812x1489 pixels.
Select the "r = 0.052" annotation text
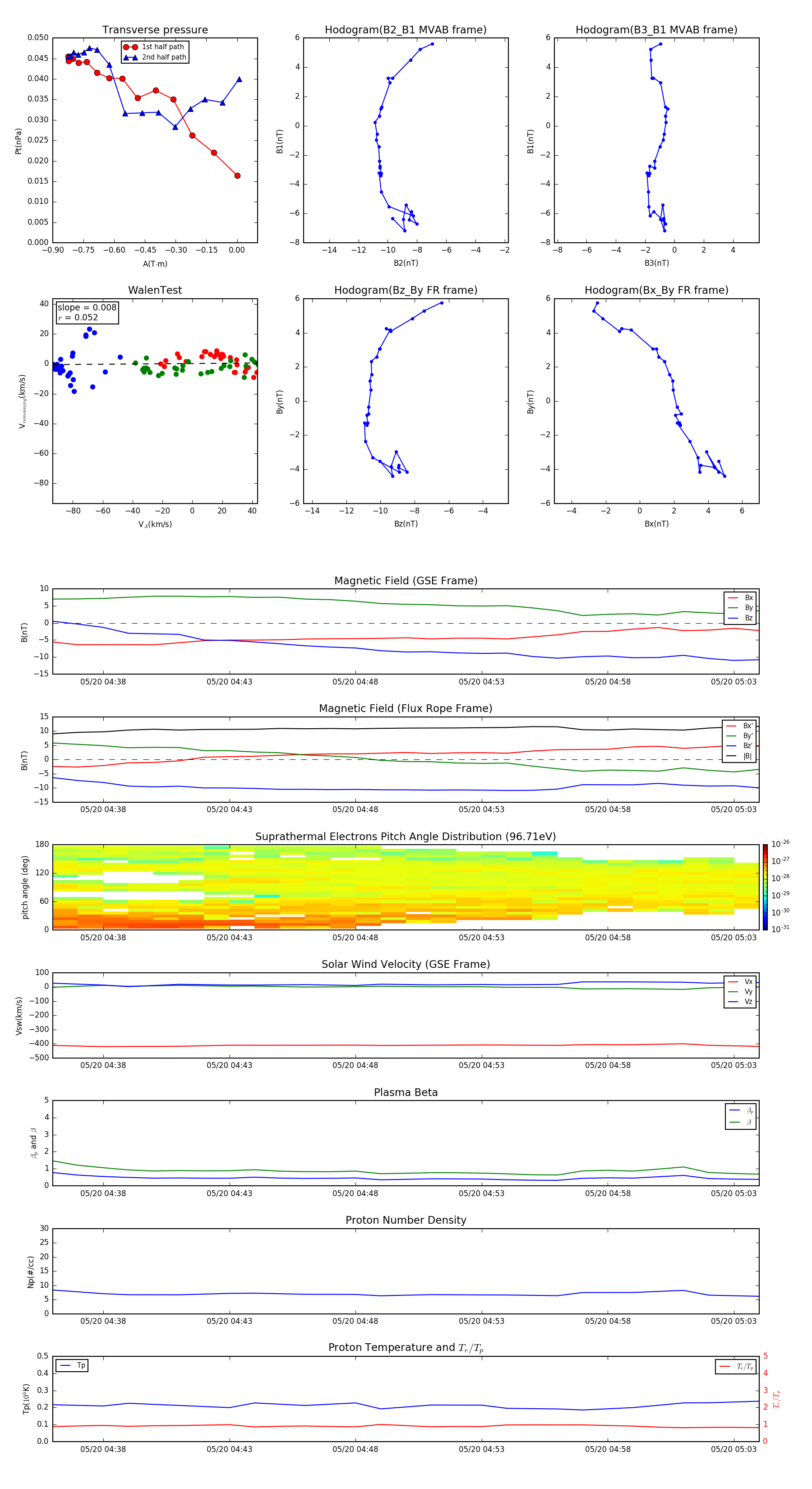point(78,317)
